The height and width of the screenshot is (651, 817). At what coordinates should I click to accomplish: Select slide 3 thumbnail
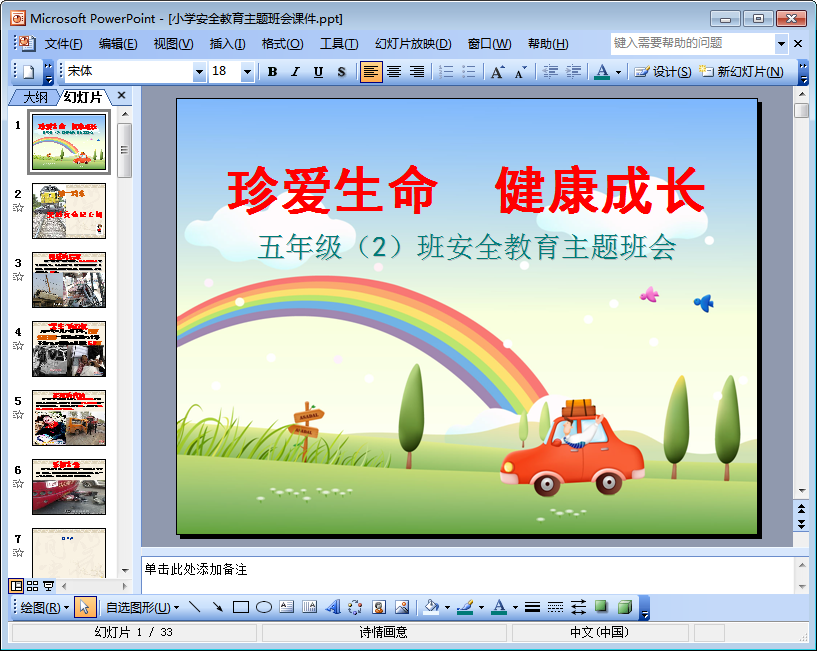(69, 280)
